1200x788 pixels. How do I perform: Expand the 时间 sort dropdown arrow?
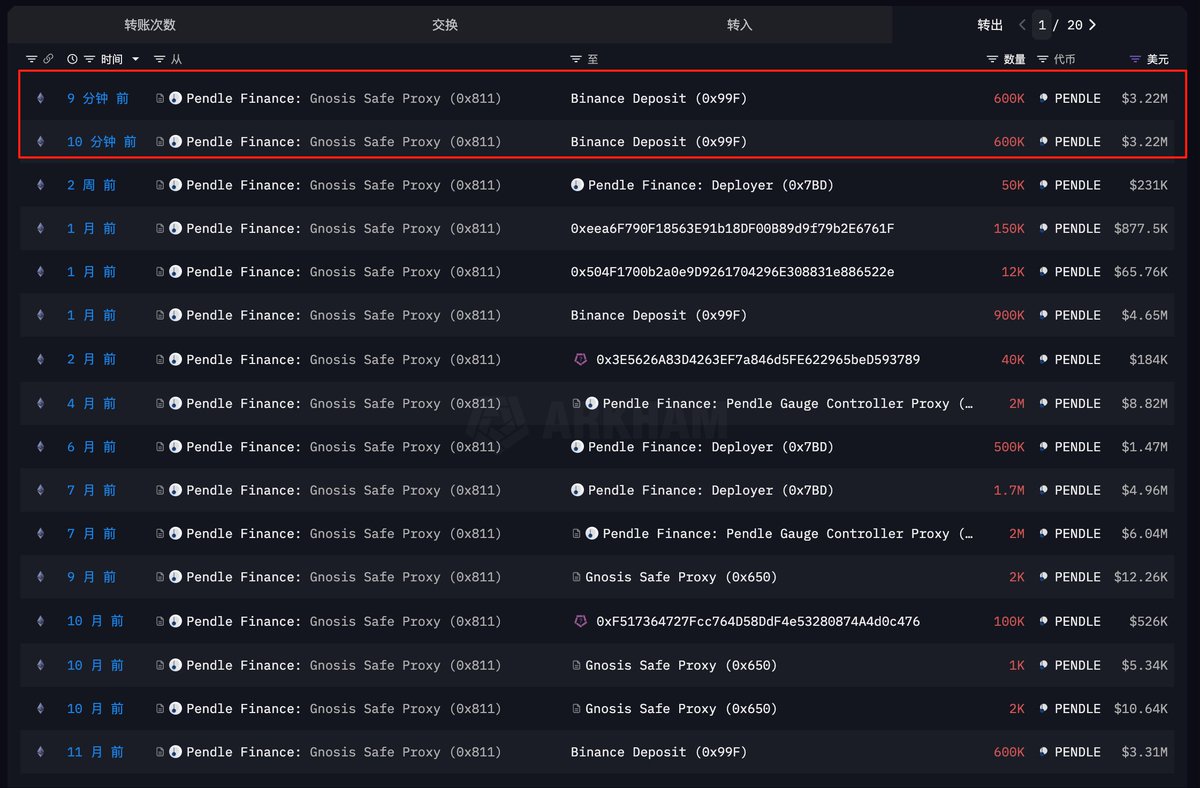(x=136, y=60)
